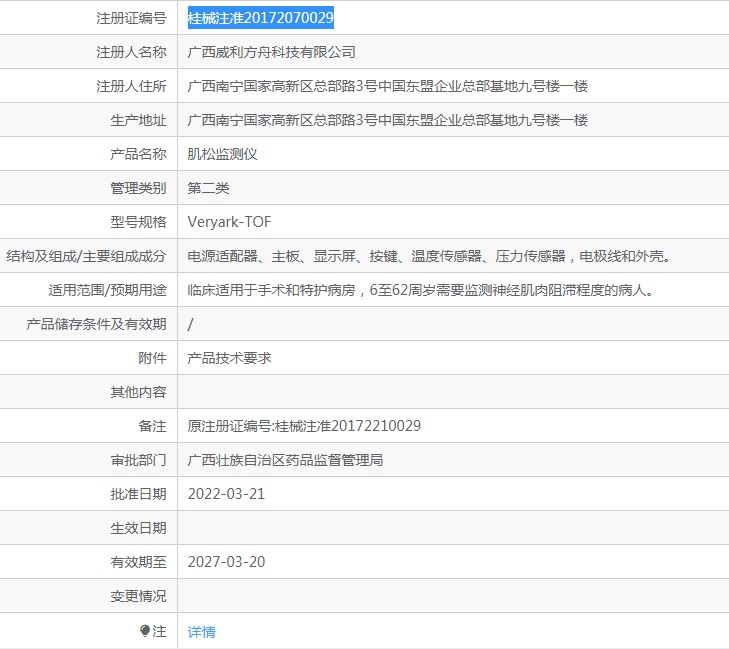Select the 第二类 management category value
Screen dimensions: 729x649
pos(209,188)
